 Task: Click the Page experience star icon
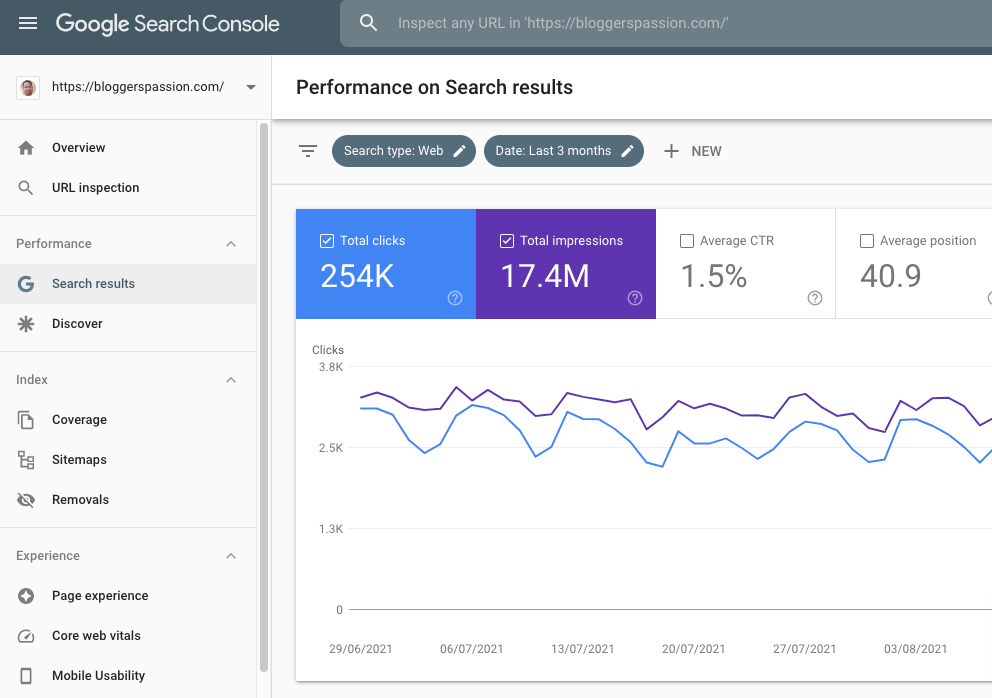click(x=26, y=596)
